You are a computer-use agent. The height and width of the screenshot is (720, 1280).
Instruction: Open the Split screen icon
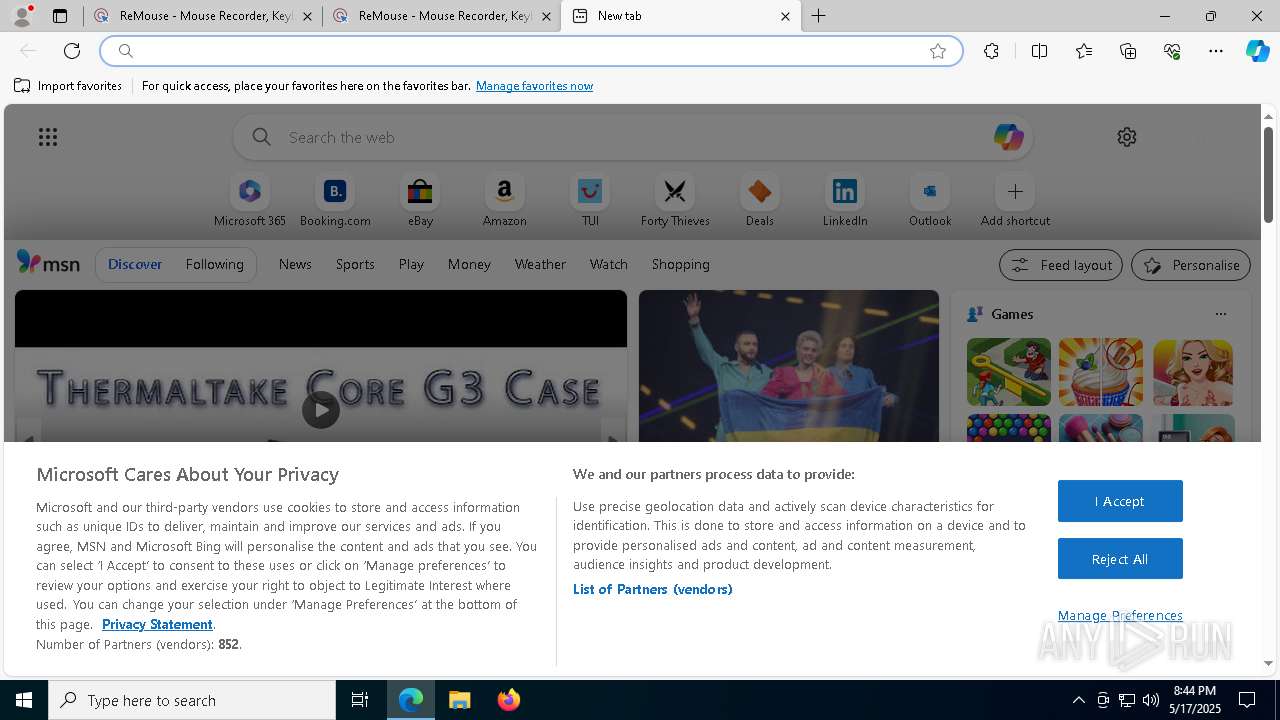pyautogui.click(x=1039, y=51)
